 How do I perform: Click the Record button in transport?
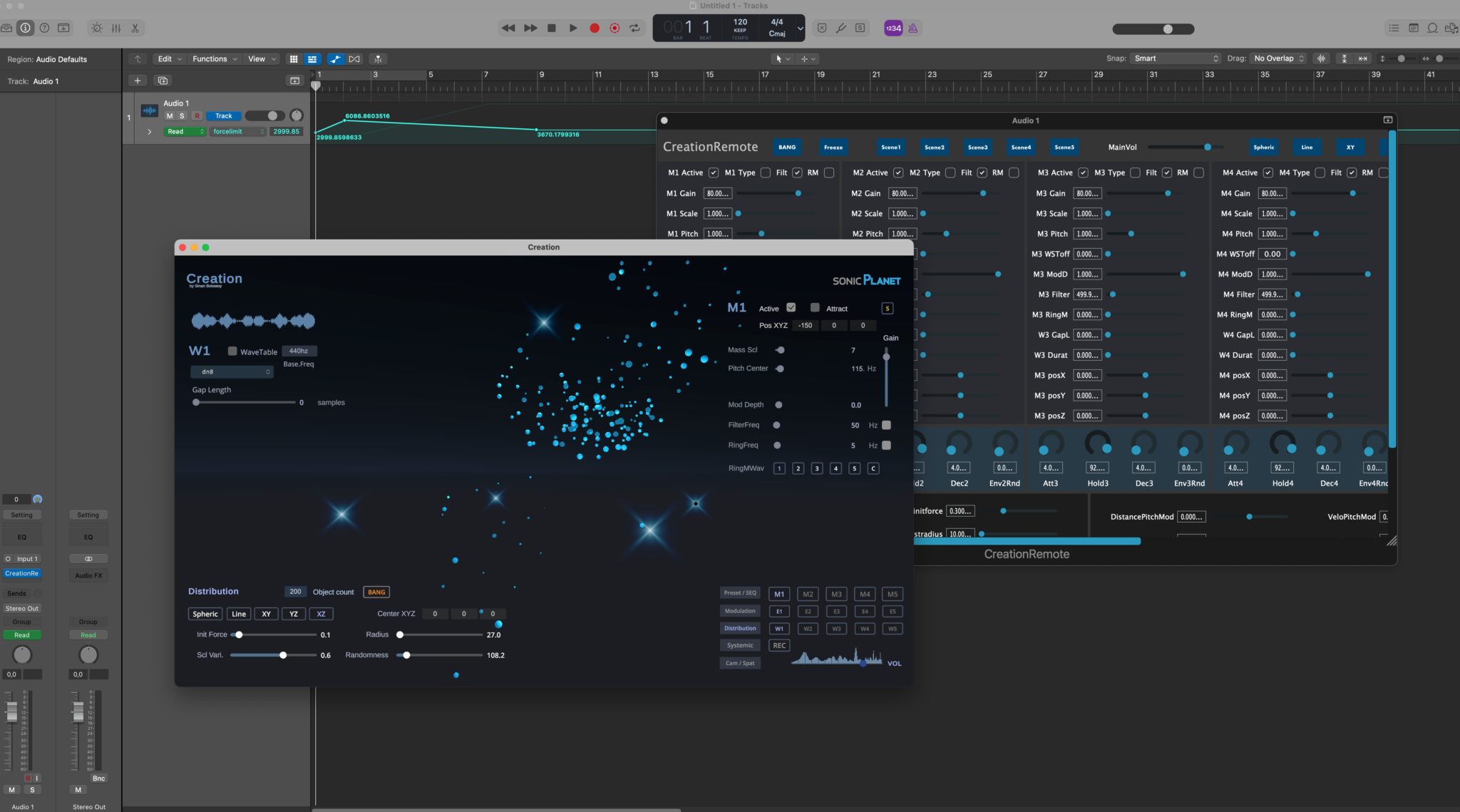(594, 29)
